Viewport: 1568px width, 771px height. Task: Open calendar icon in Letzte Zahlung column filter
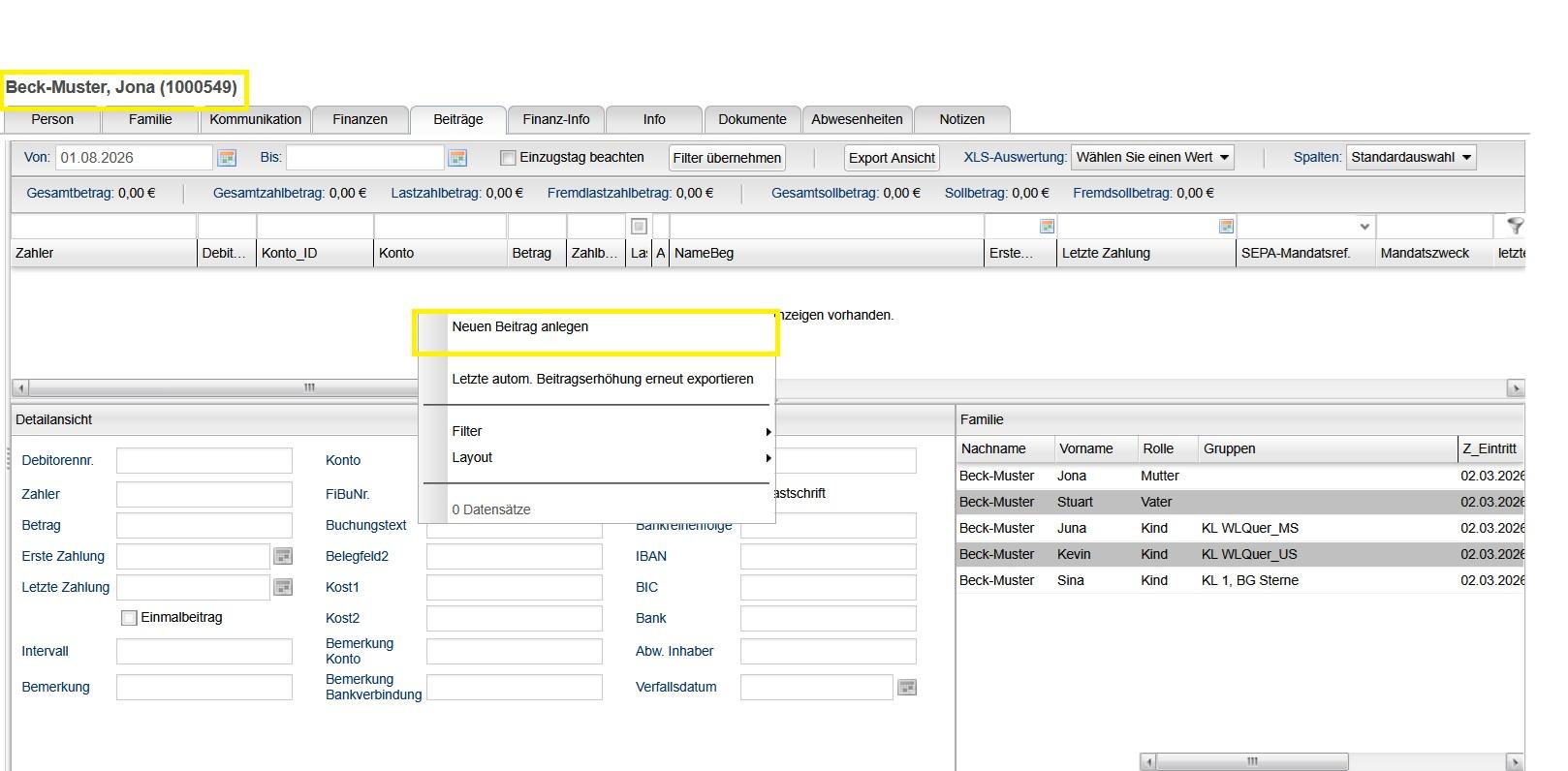[x=1226, y=227]
